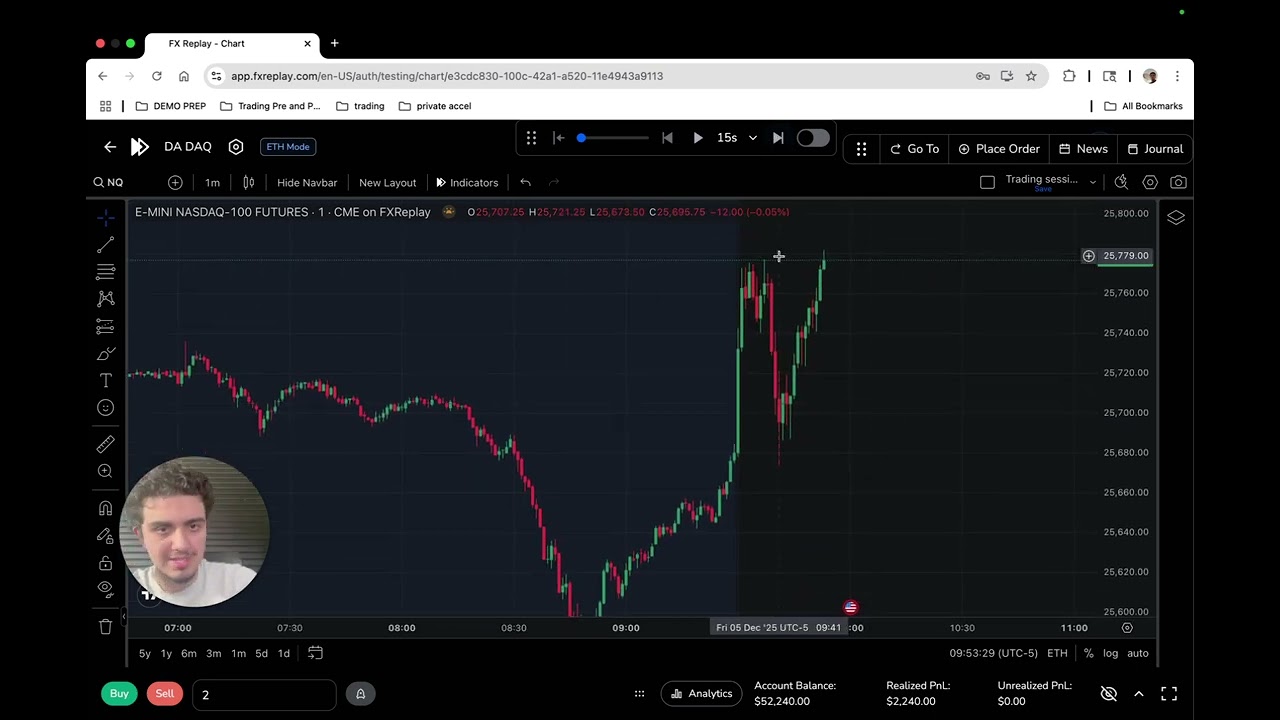This screenshot has width=1280, height=720.
Task: Expand the Trading sessions template dropdown
Action: (x=1092, y=182)
